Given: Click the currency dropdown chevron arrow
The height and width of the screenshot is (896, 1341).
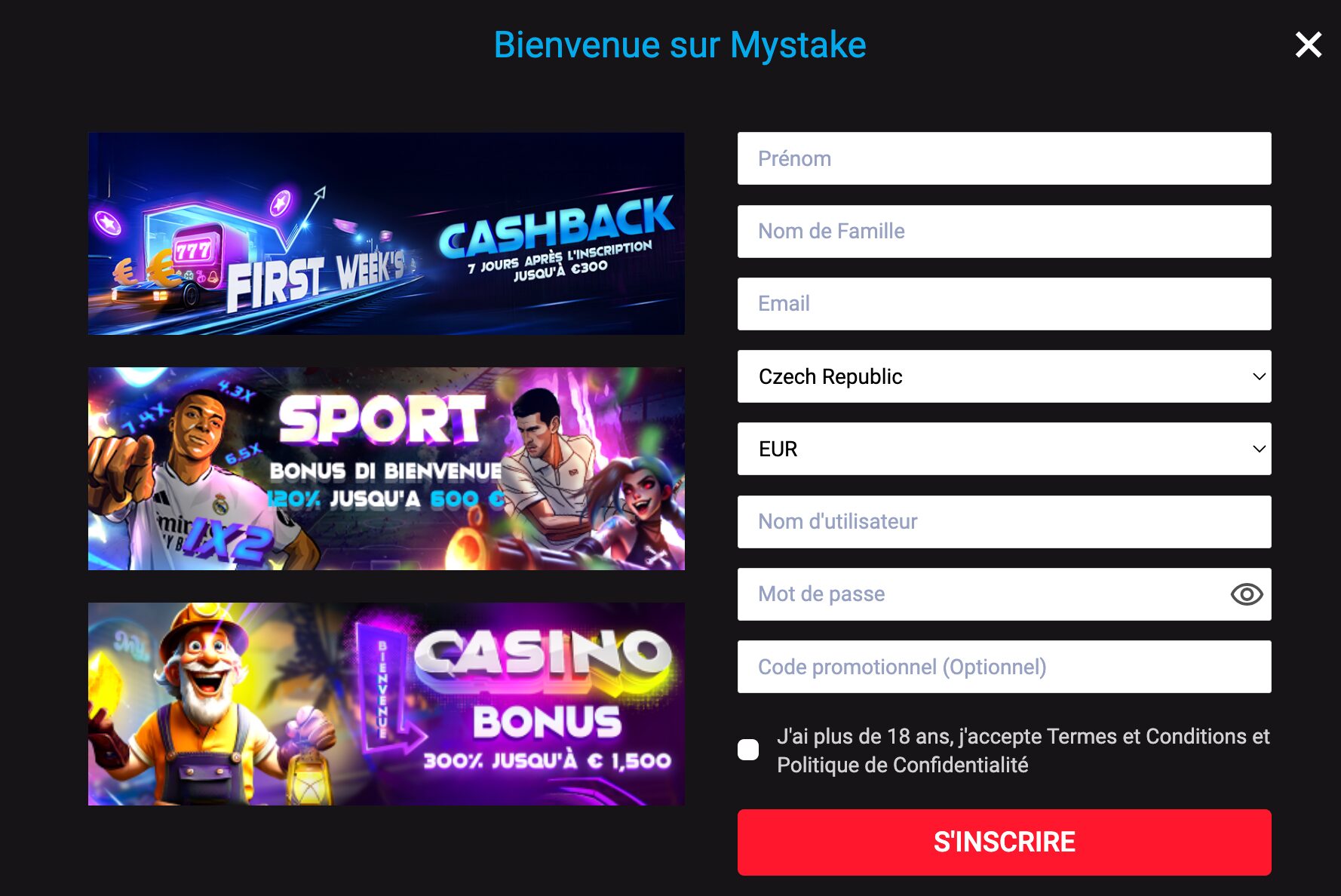Looking at the screenshot, I should point(1259,449).
